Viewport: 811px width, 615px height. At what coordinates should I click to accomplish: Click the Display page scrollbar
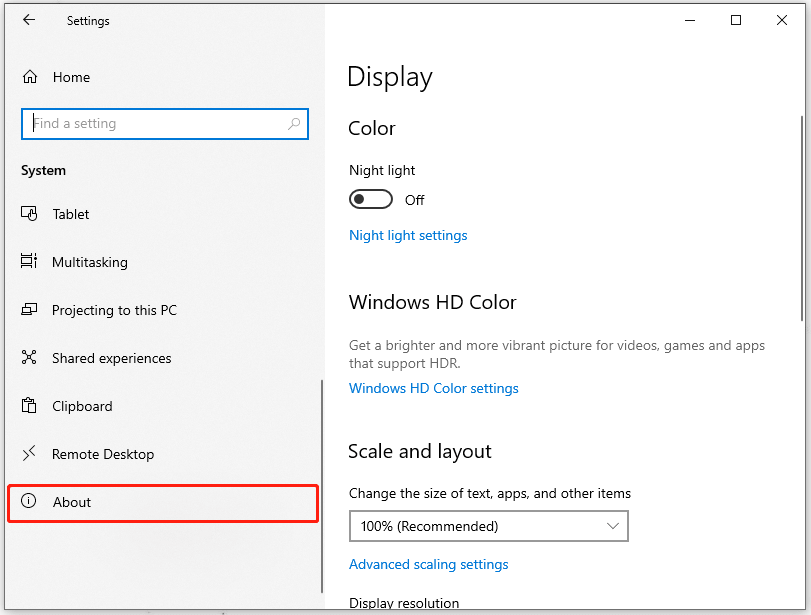pyautogui.click(x=802, y=217)
